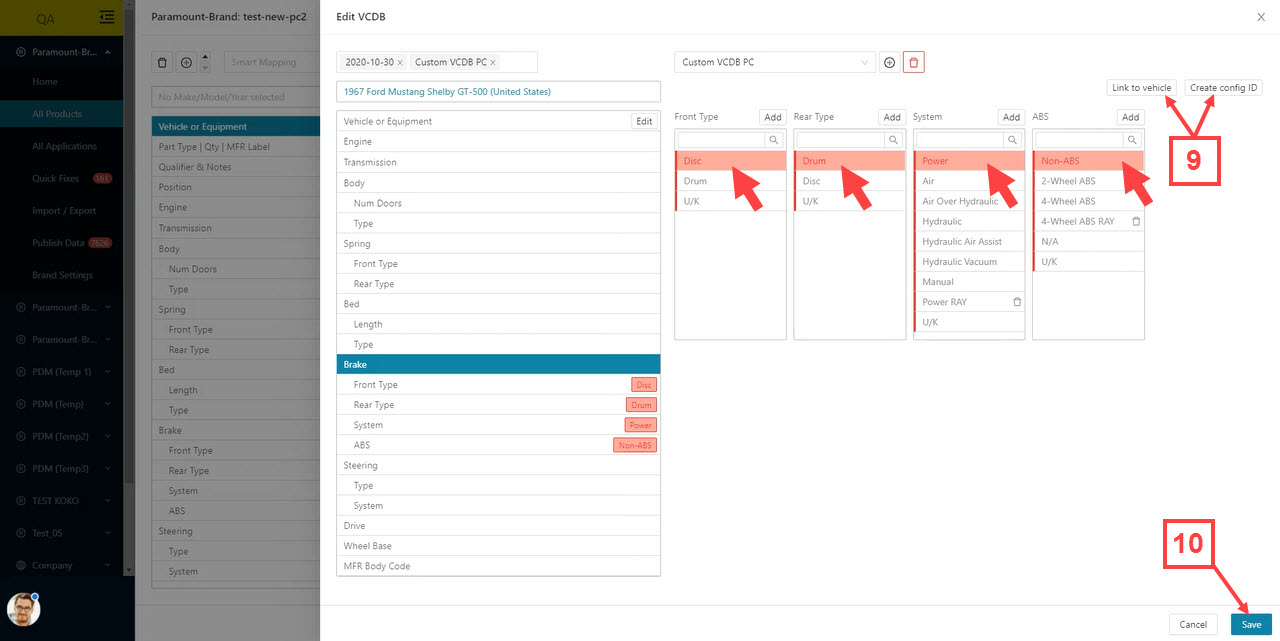This screenshot has height=641, width=1280.
Task: Go to Home in sidebar
Action: click(45, 82)
